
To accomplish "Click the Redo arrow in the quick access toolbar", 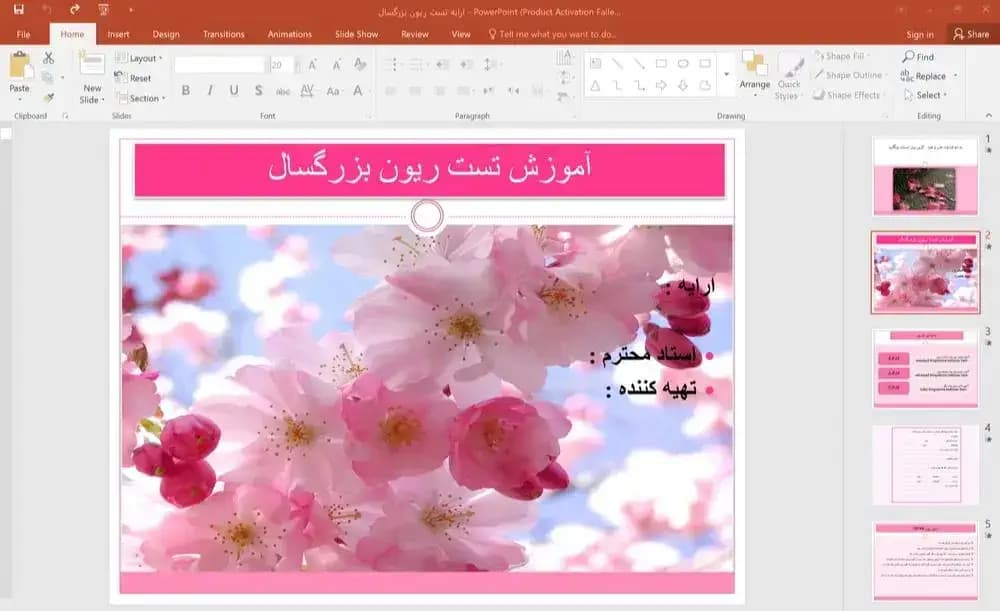I will (x=75, y=10).
